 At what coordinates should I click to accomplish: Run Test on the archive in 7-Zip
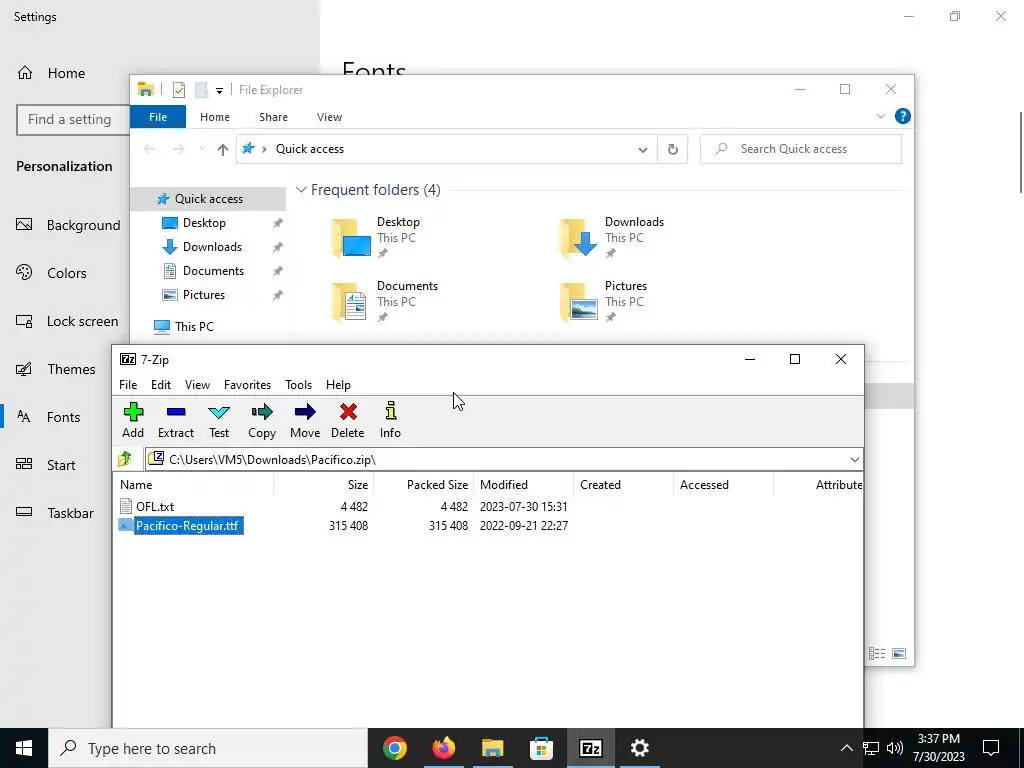219,421
